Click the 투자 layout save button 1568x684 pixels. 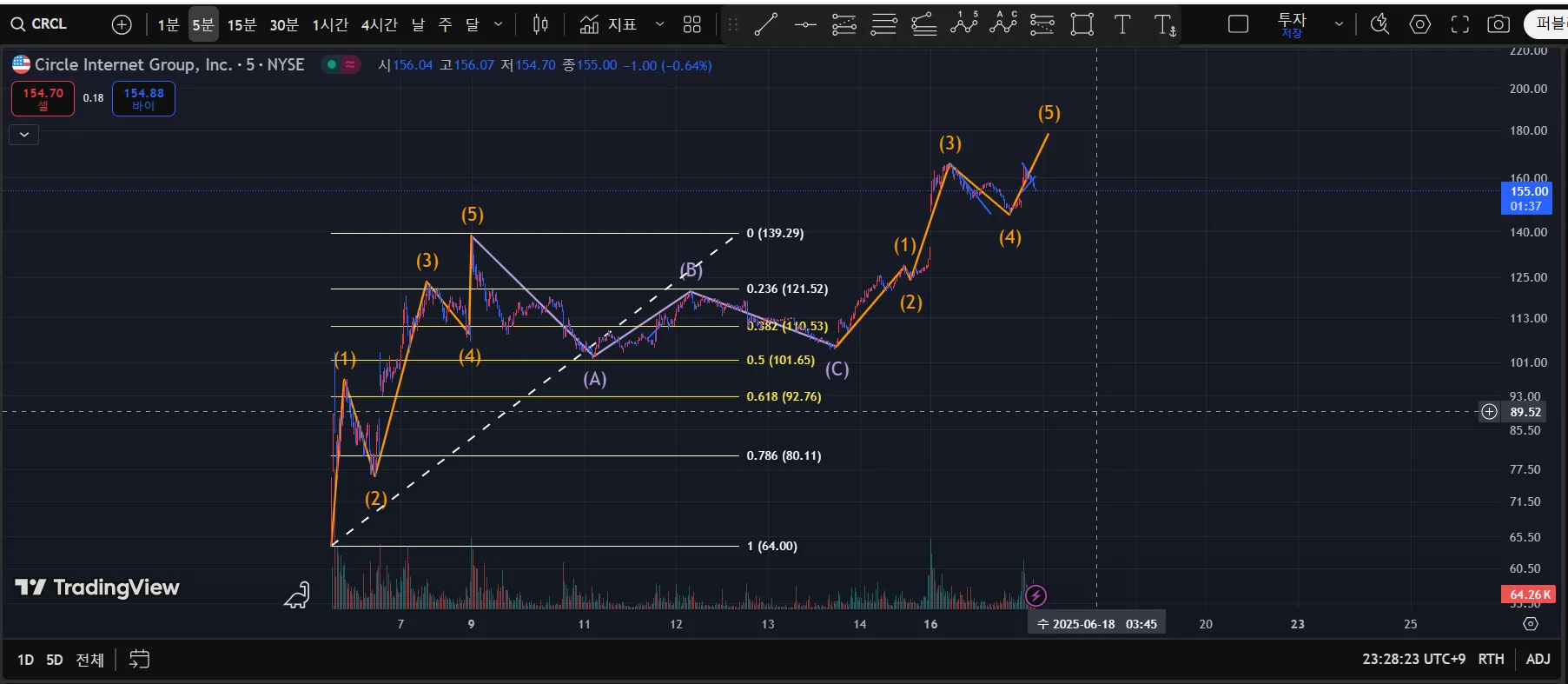click(x=1293, y=24)
